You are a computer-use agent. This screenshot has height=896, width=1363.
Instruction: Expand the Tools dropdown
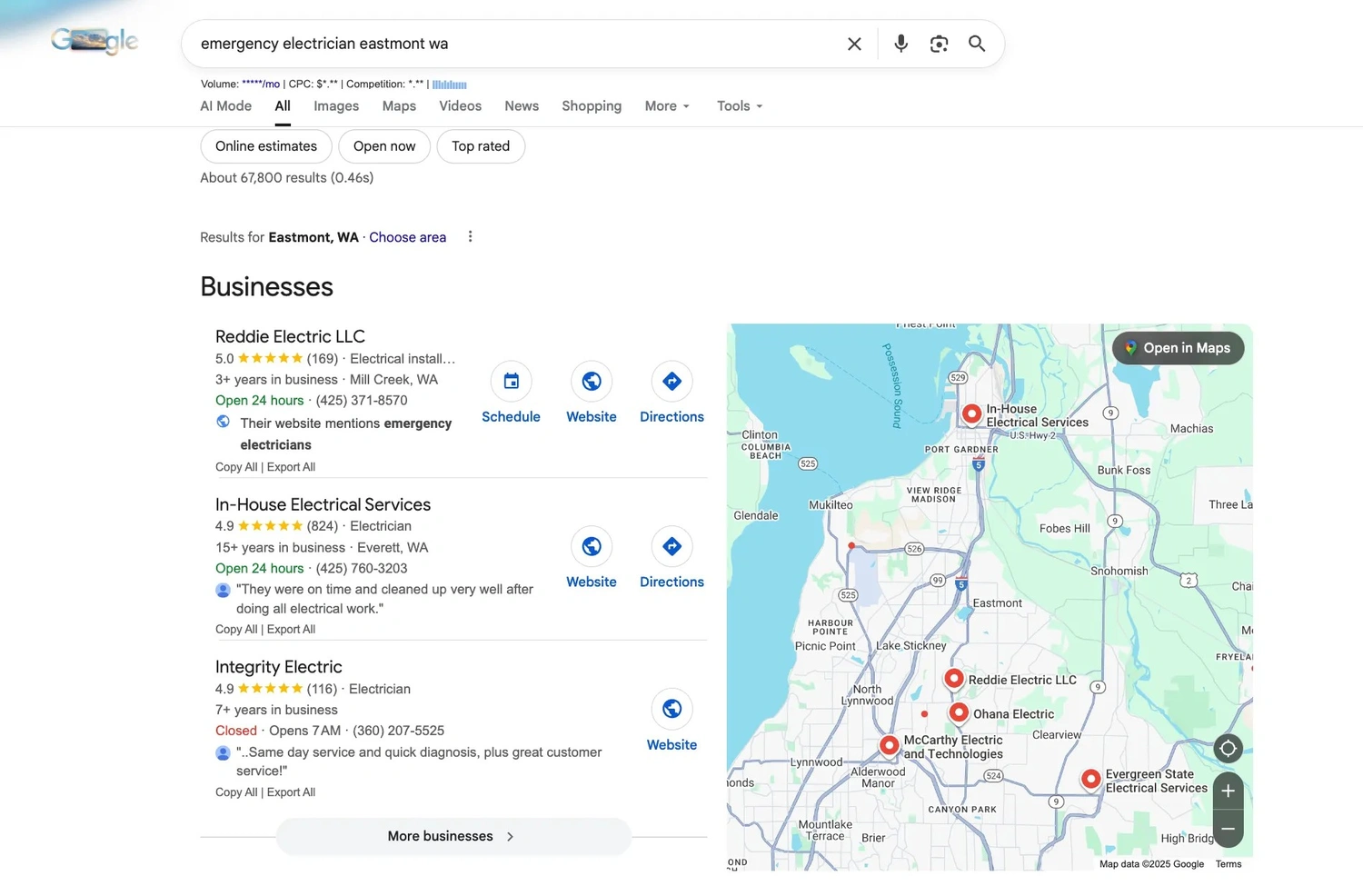[740, 106]
